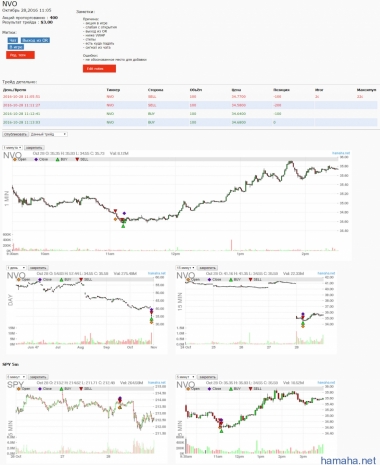Open the hamaha.net link on the DAY chart
The width and height of the screenshot is (380, 465).
click(x=157, y=273)
